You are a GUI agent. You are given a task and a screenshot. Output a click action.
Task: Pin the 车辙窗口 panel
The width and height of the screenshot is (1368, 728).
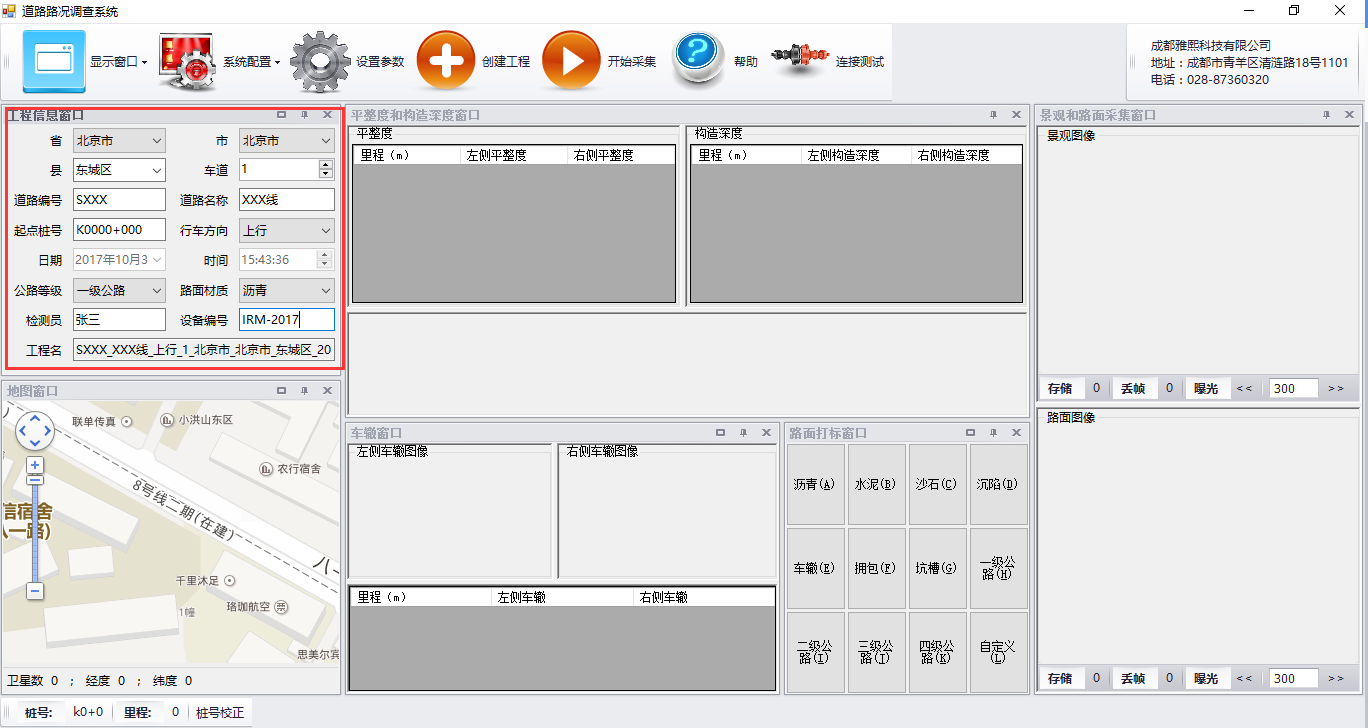click(743, 433)
